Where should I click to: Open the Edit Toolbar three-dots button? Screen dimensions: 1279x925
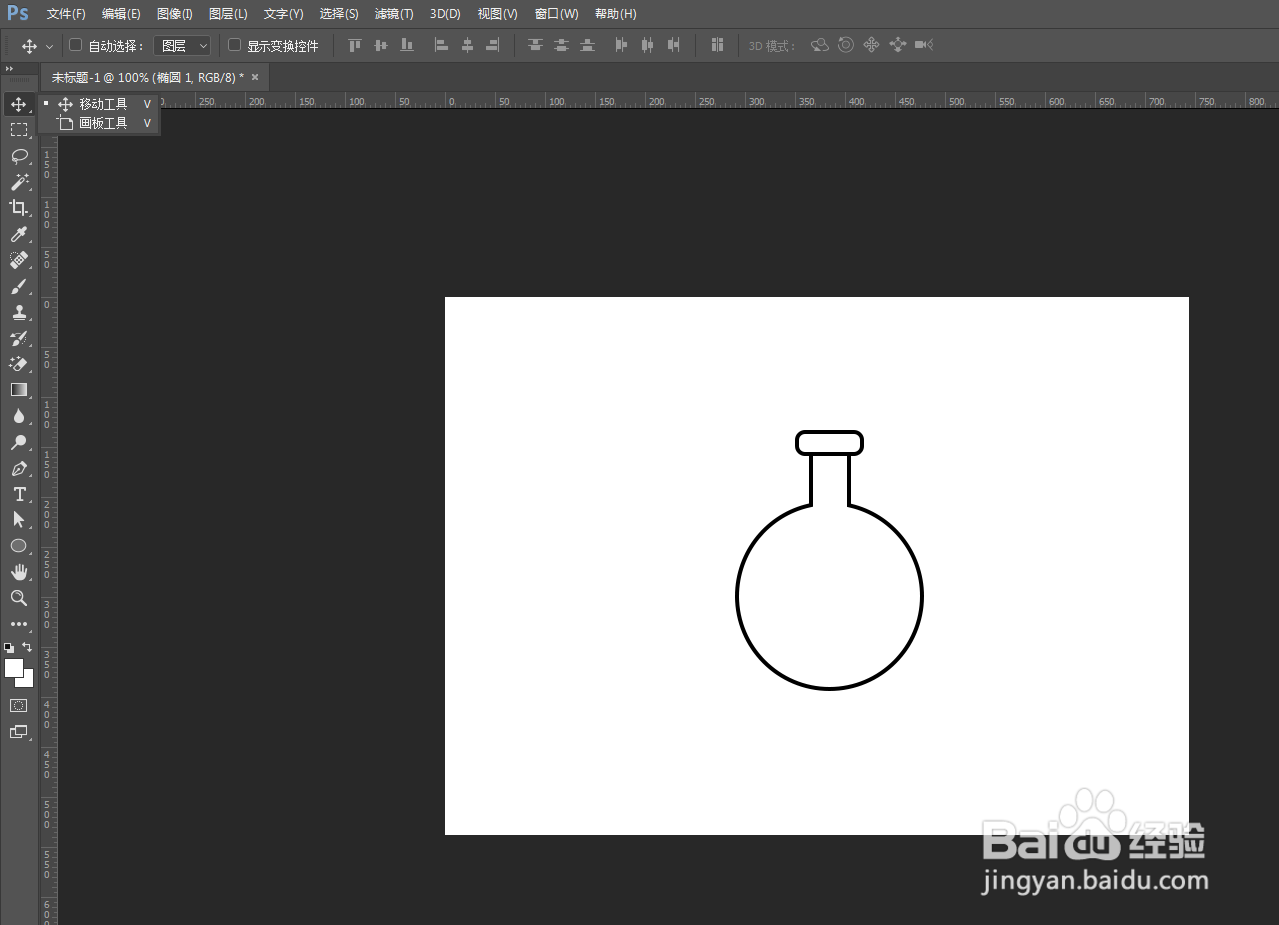tap(18, 624)
